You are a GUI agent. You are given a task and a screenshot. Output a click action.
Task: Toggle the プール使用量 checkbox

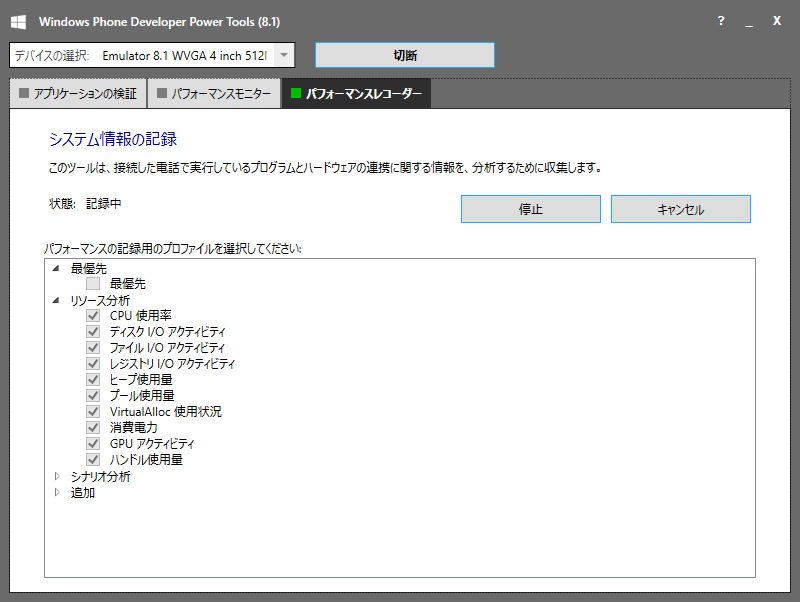(93, 395)
